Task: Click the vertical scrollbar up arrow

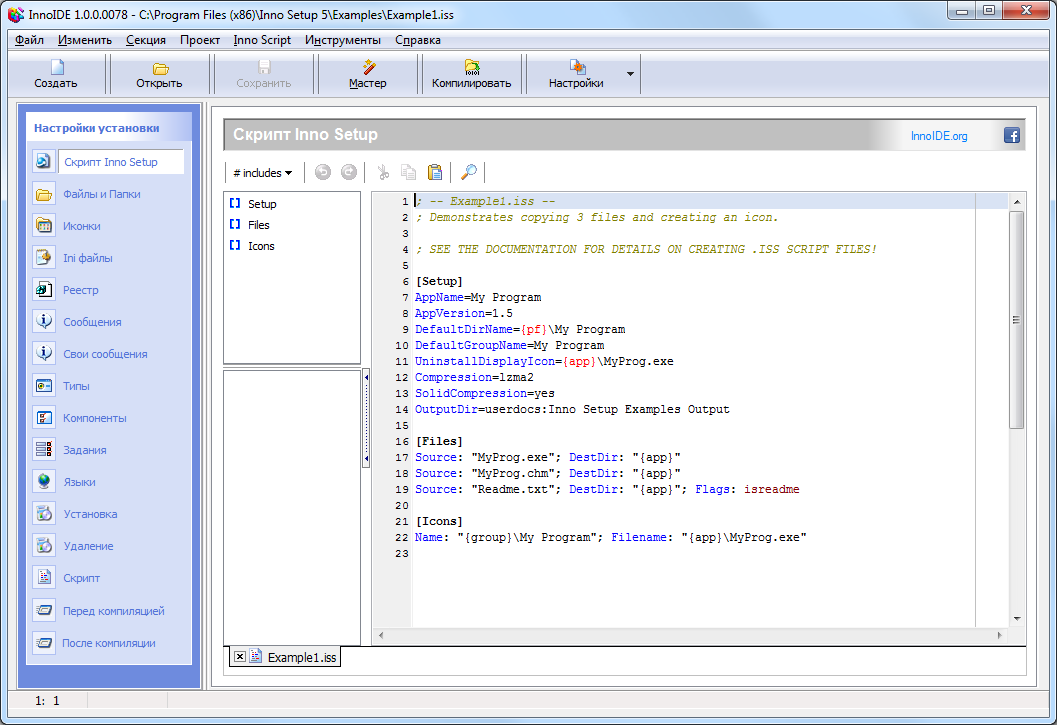Action: click(x=1017, y=202)
